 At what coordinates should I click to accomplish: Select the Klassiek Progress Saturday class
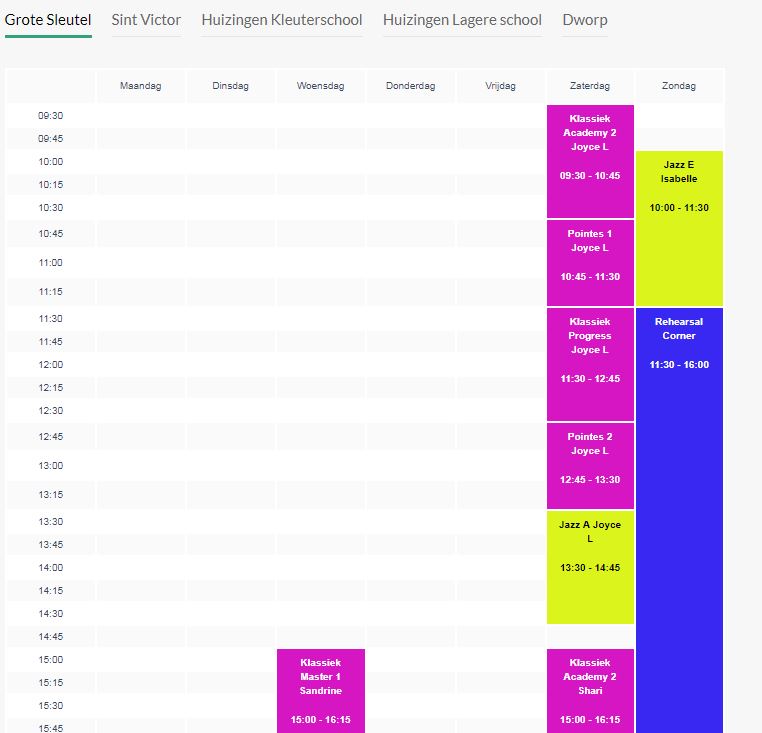point(590,365)
